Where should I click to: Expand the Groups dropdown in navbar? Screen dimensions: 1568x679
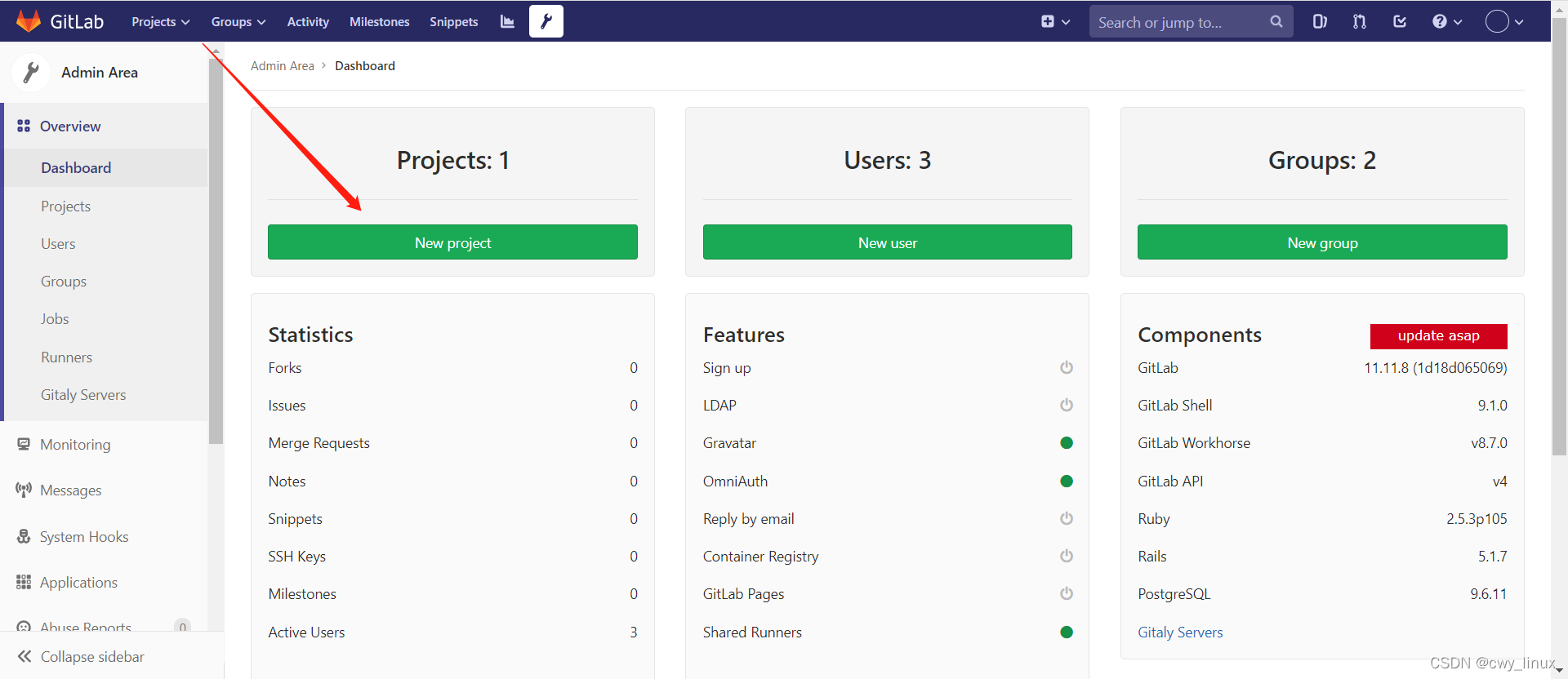click(238, 22)
